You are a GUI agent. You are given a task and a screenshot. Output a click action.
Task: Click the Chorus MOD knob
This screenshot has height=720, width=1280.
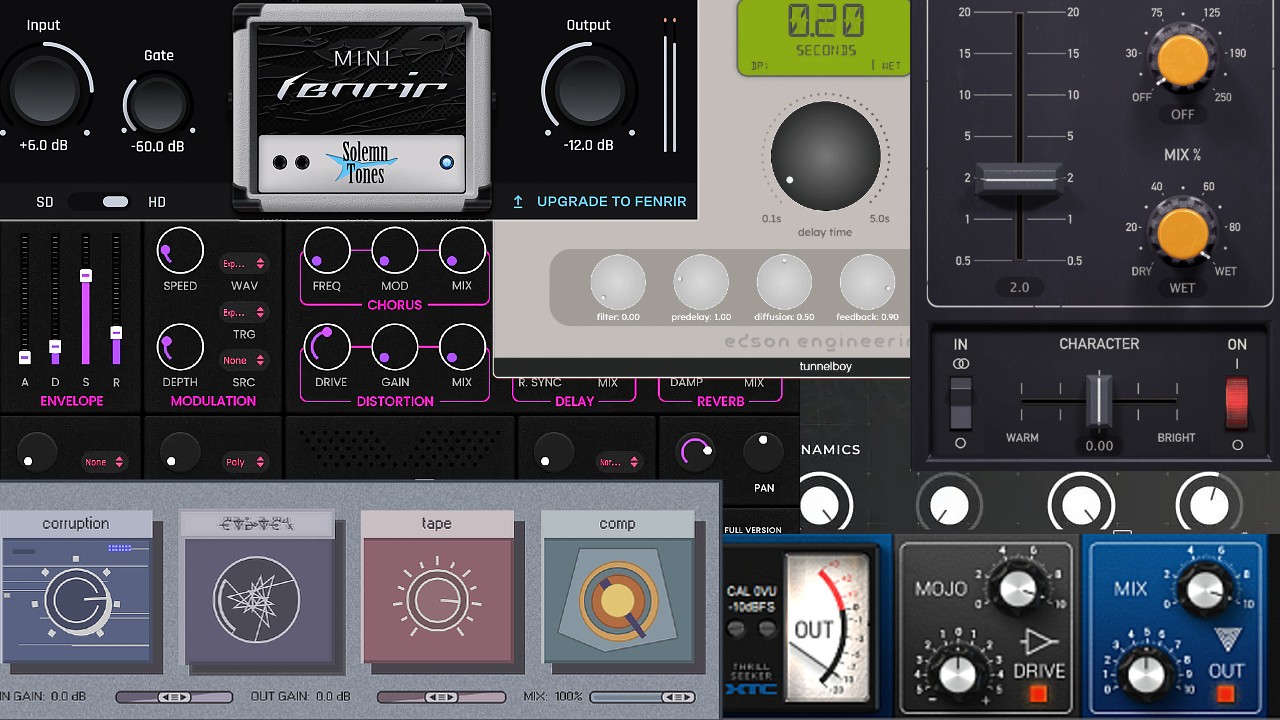pyautogui.click(x=395, y=251)
